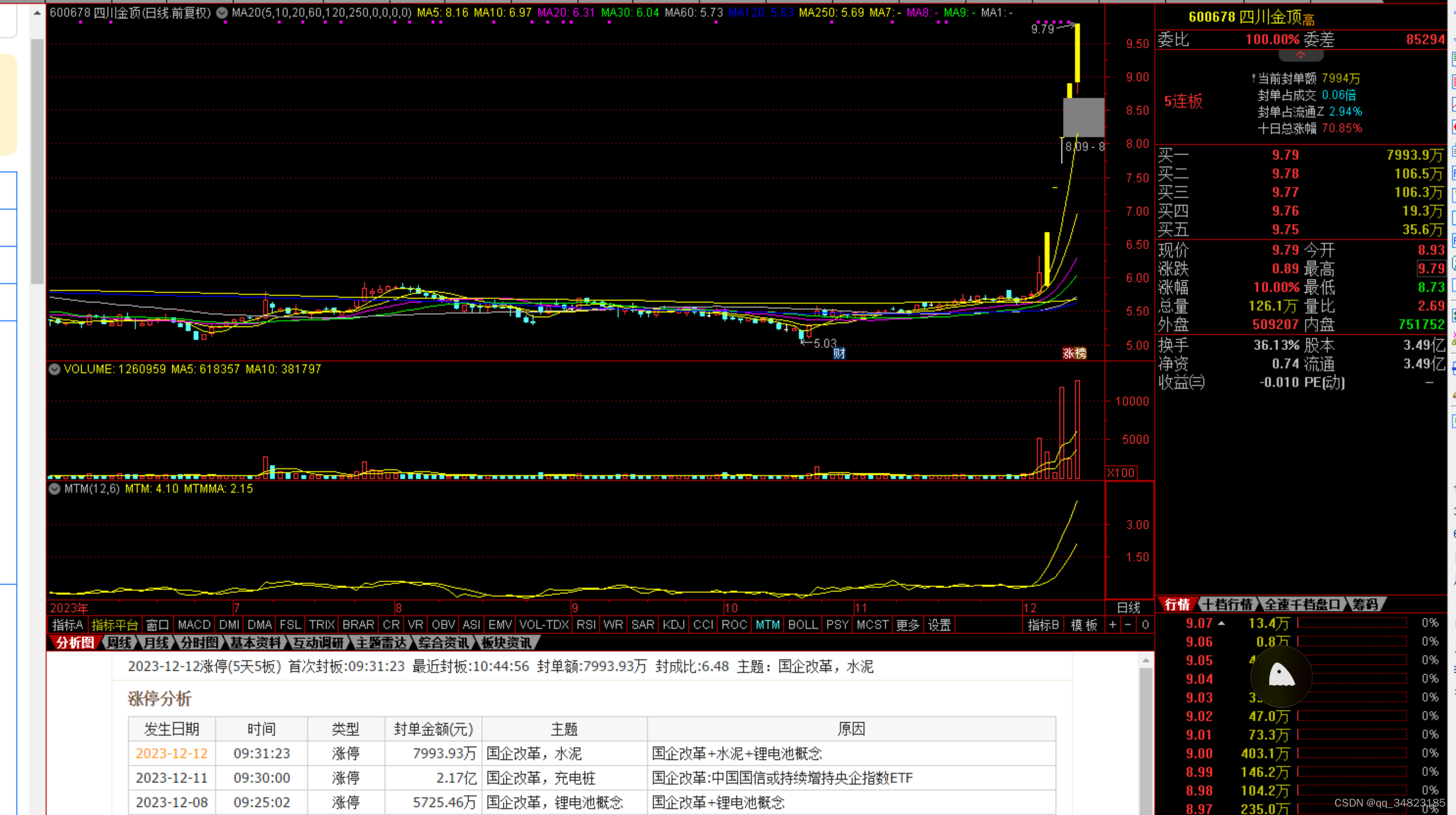
Task: Switch to the 分析图 tab
Action: [74, 643]
